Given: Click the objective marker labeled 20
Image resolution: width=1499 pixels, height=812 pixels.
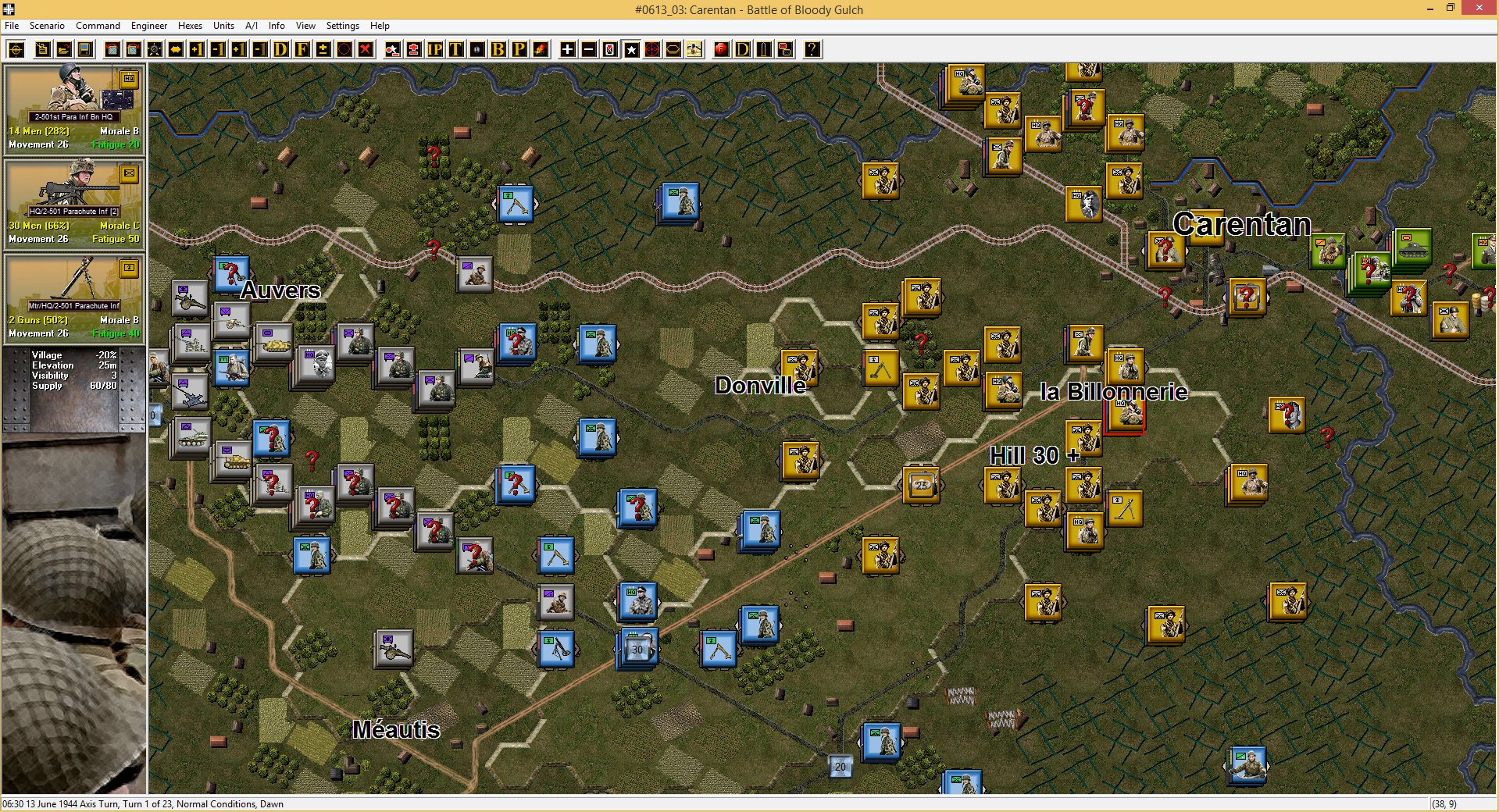Looking at the screenshot, I should pyautogui.click(x=841, y=766).
